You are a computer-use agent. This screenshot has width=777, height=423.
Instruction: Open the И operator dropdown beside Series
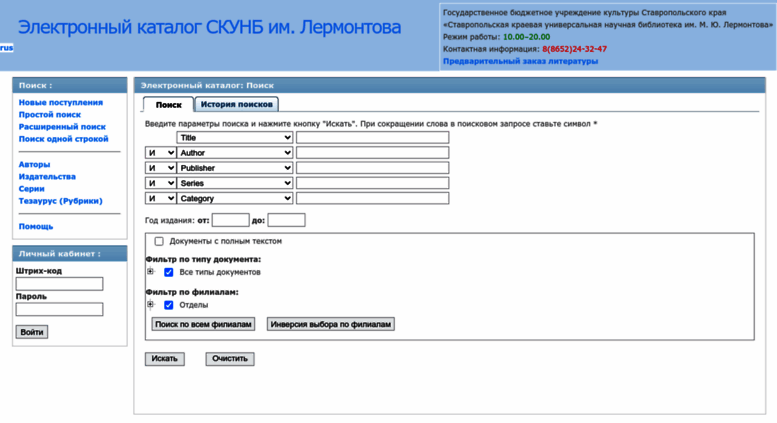coord(161,183)
